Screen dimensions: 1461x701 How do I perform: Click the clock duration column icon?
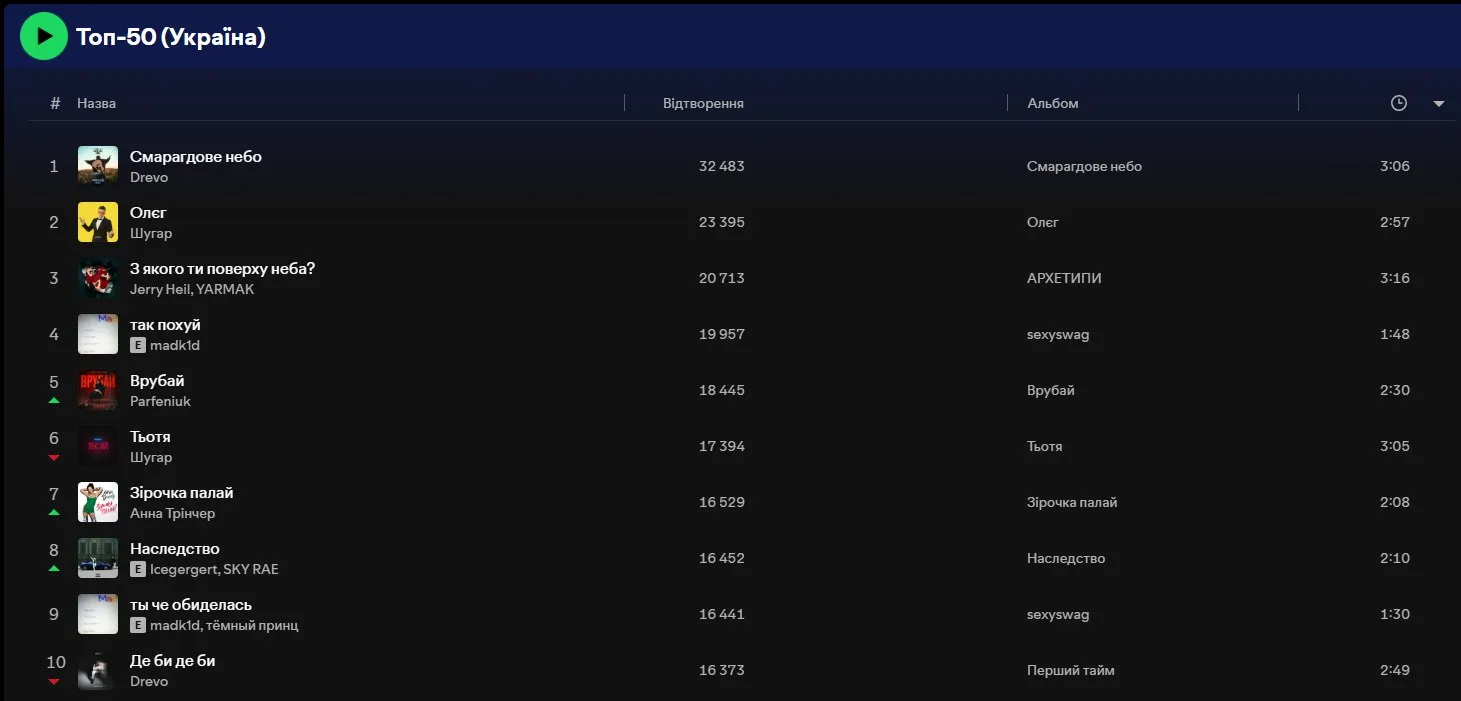(x=1398, y=103)
